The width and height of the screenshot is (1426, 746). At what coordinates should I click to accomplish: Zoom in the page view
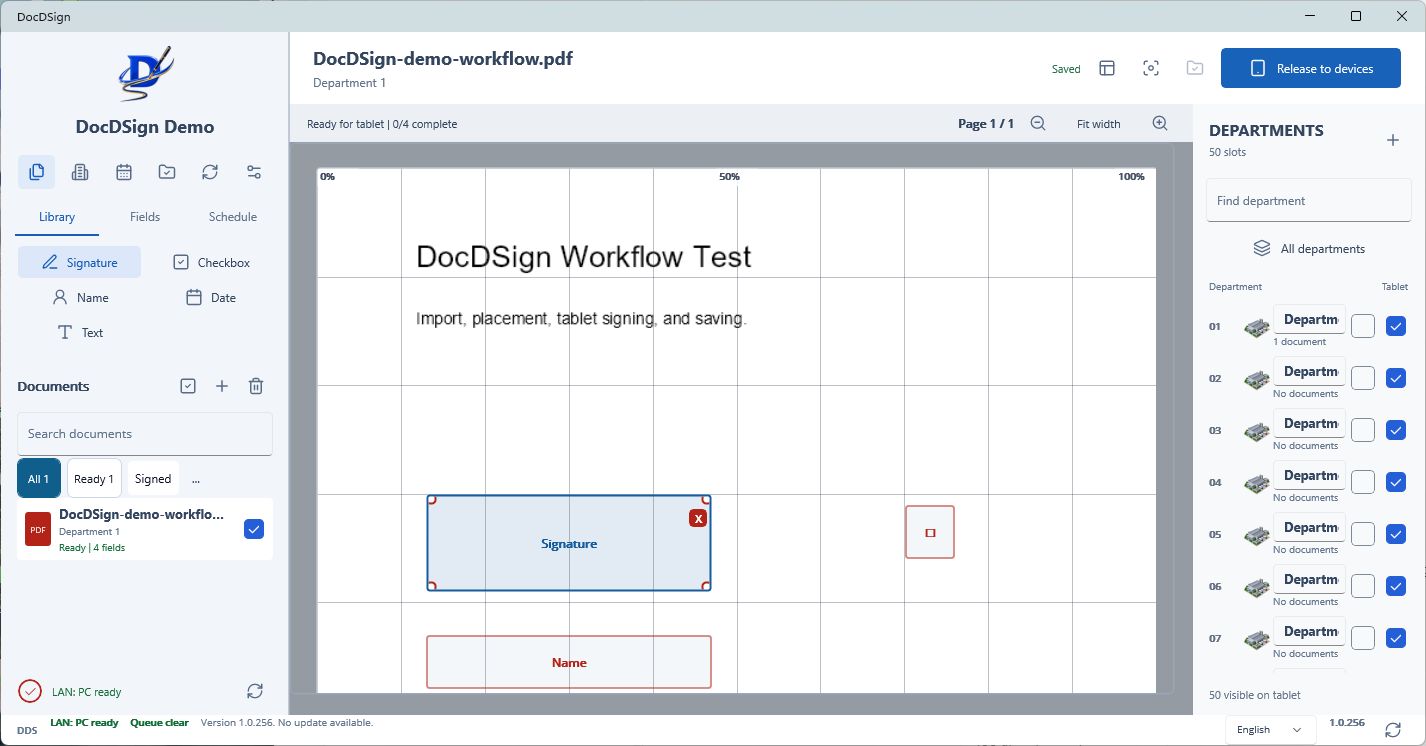point(1160,124)
